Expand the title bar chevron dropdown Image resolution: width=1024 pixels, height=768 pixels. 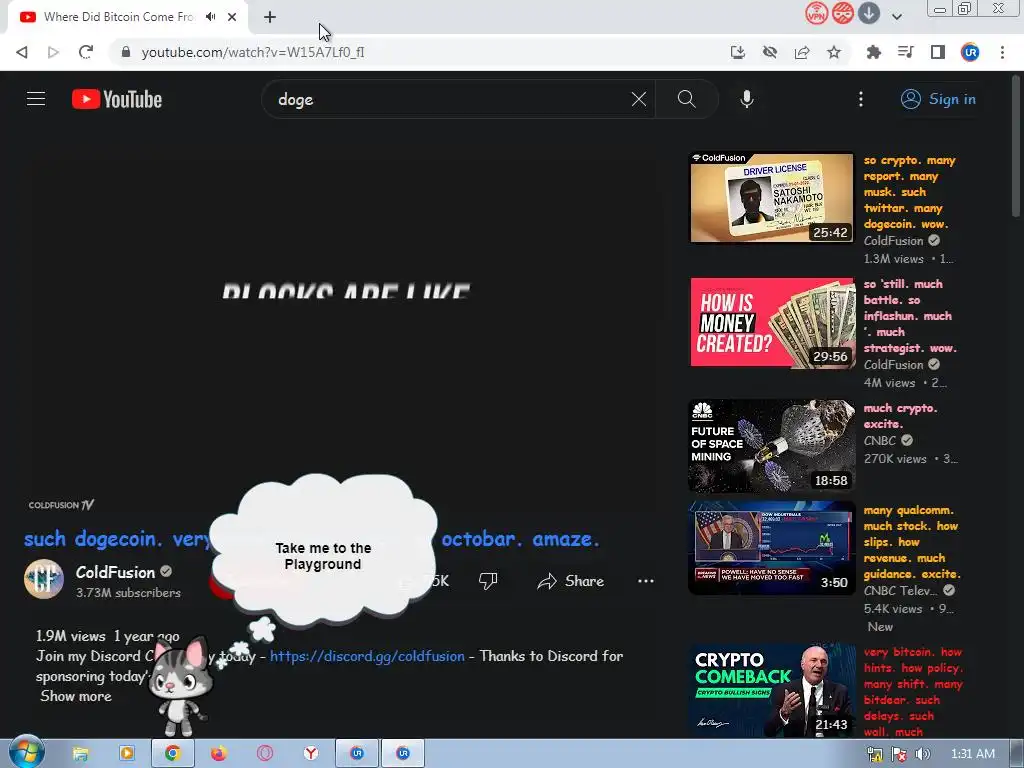point(897,16)
